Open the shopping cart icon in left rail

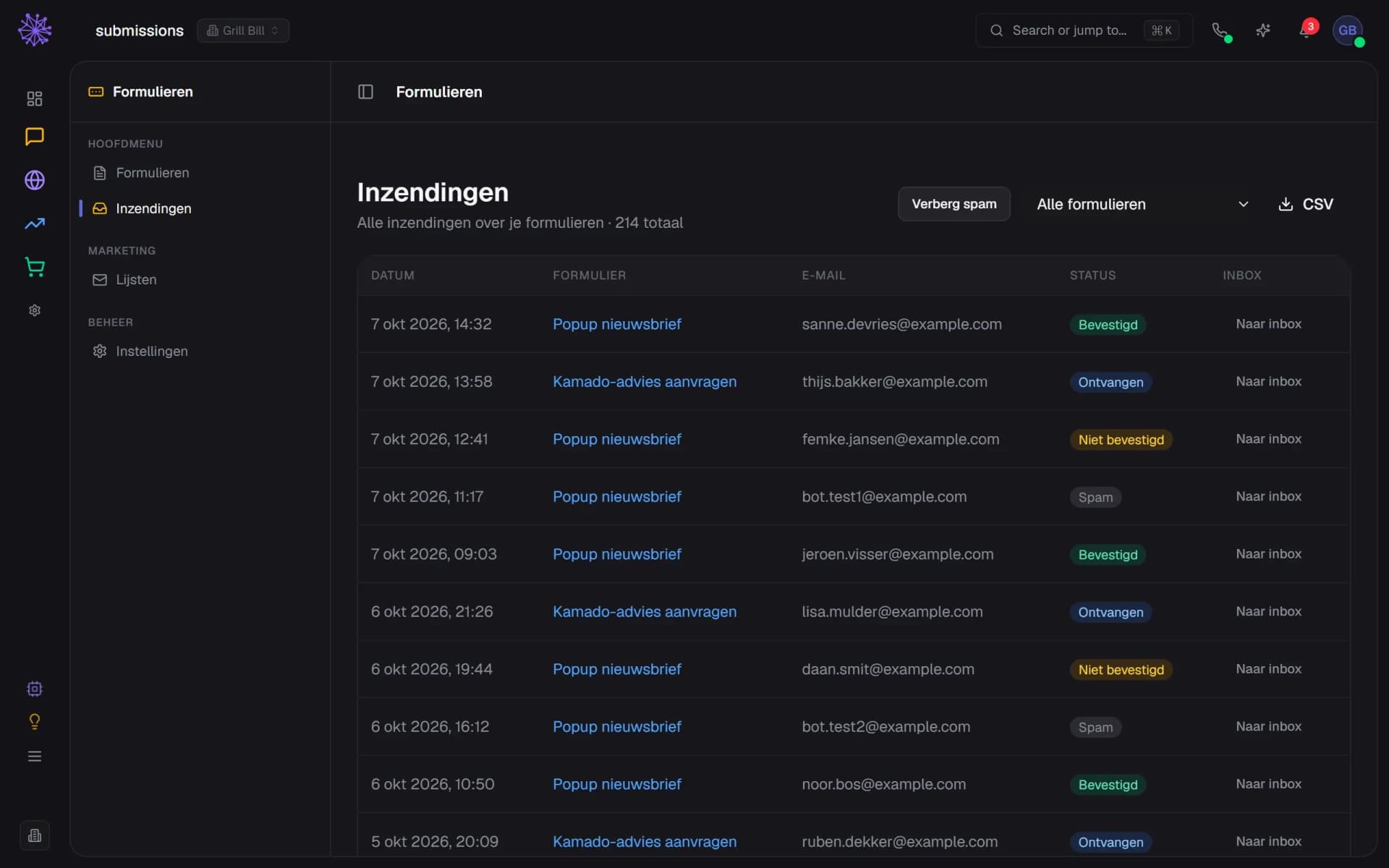point(35,267)
